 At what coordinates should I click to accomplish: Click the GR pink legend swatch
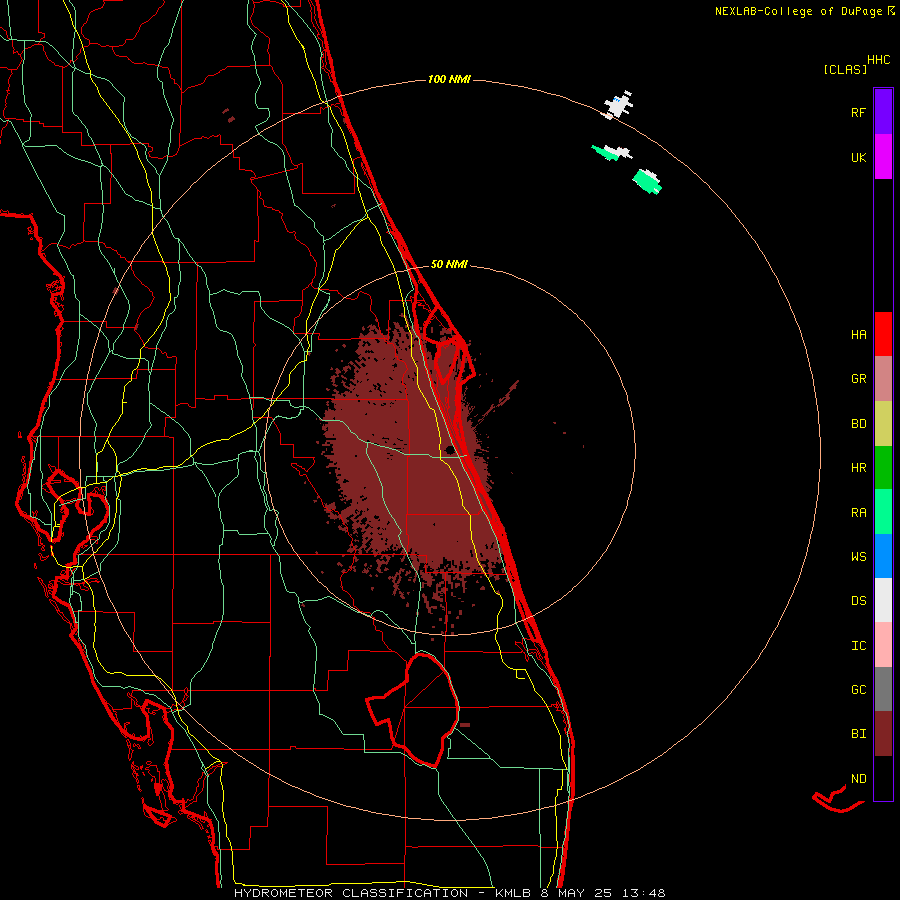(883, 379)
